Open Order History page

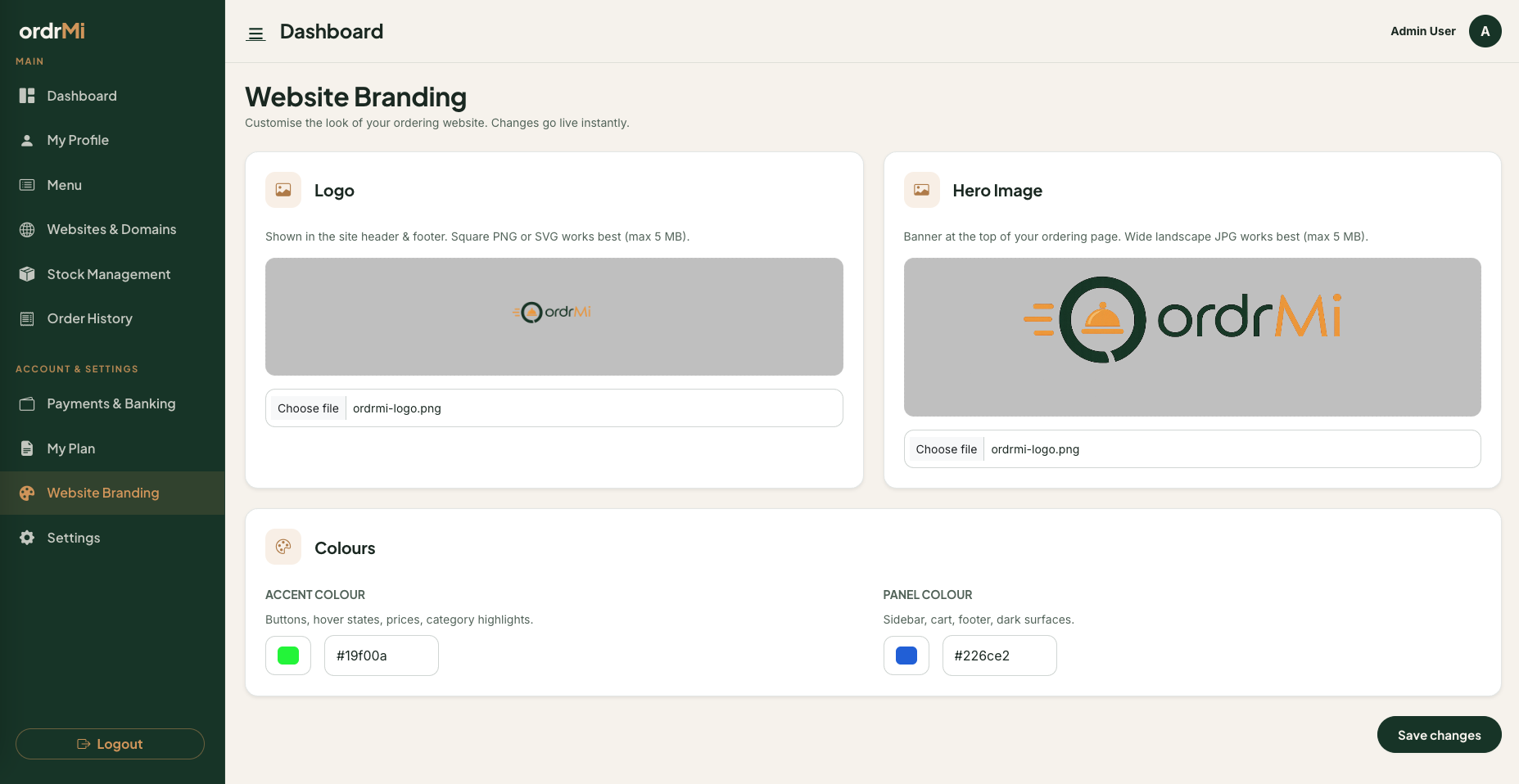112,318
